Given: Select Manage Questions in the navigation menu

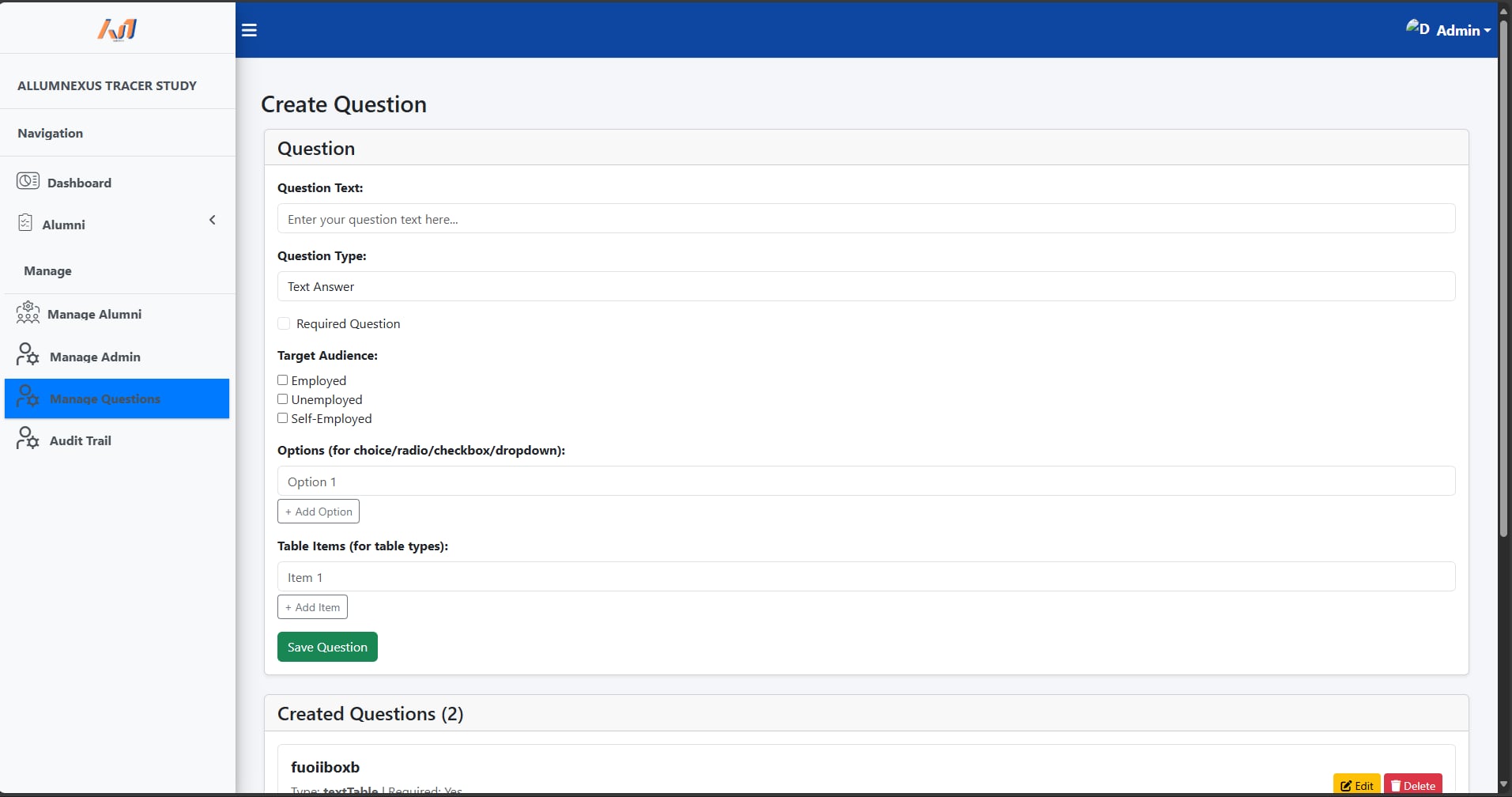Looking at the screenshot, I should (x=105, y=398).
